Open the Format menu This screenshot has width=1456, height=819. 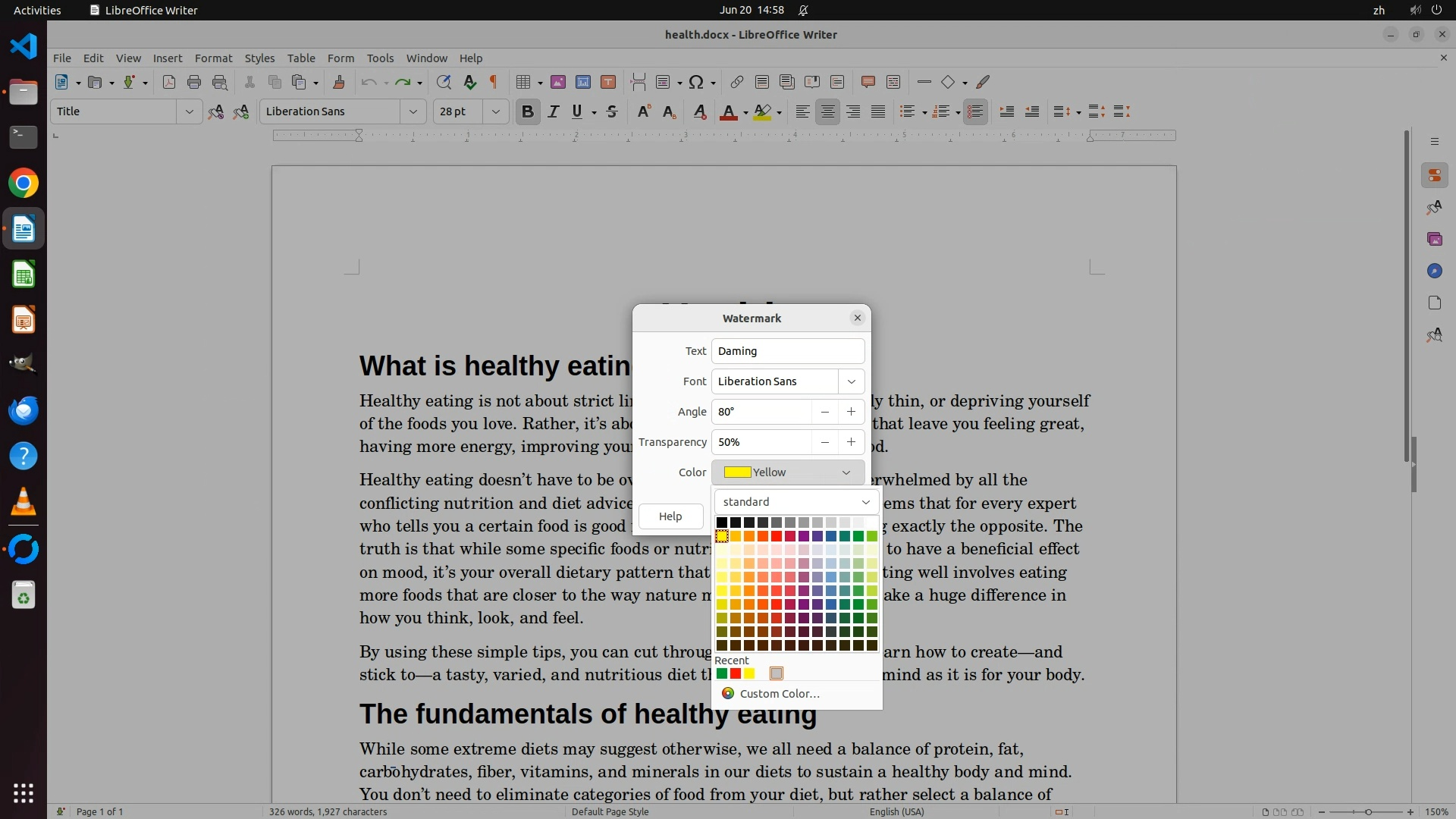pos(213,58)
